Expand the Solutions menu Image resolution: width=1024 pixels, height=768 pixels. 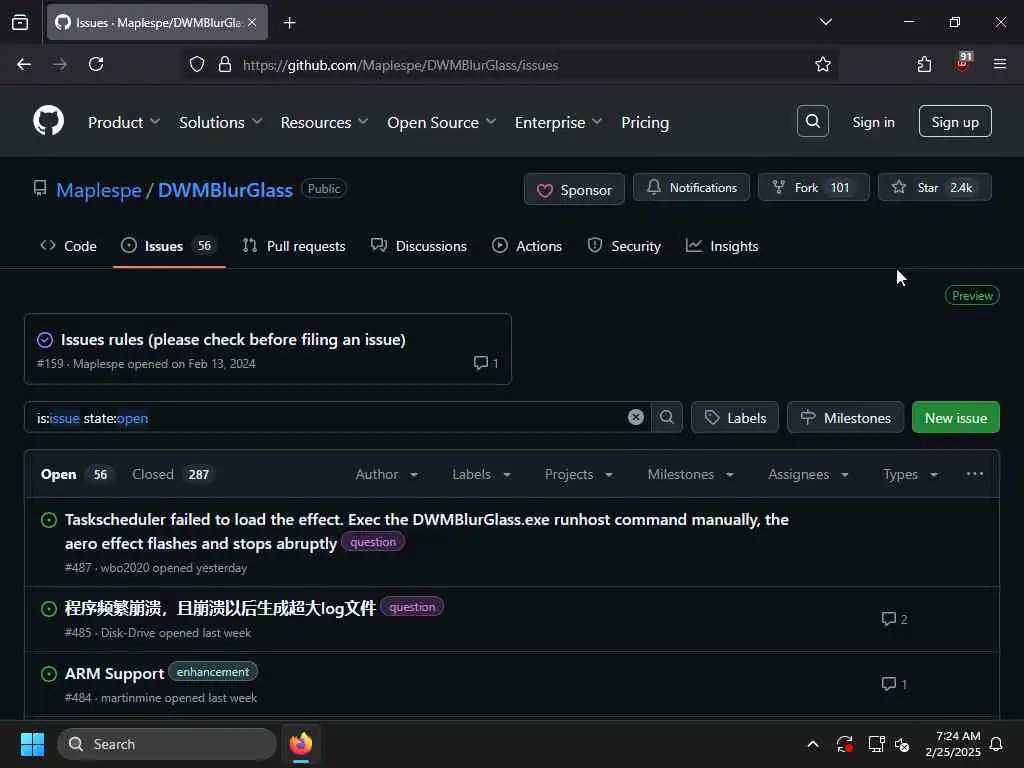point(220,122)
